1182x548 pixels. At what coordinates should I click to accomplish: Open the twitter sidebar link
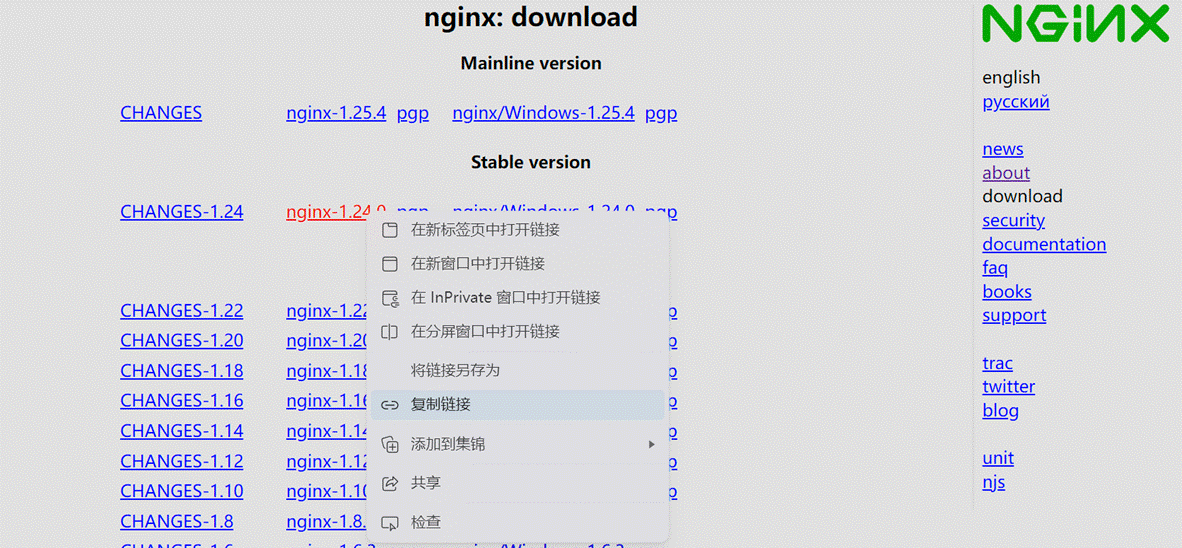pos(1009,387)
